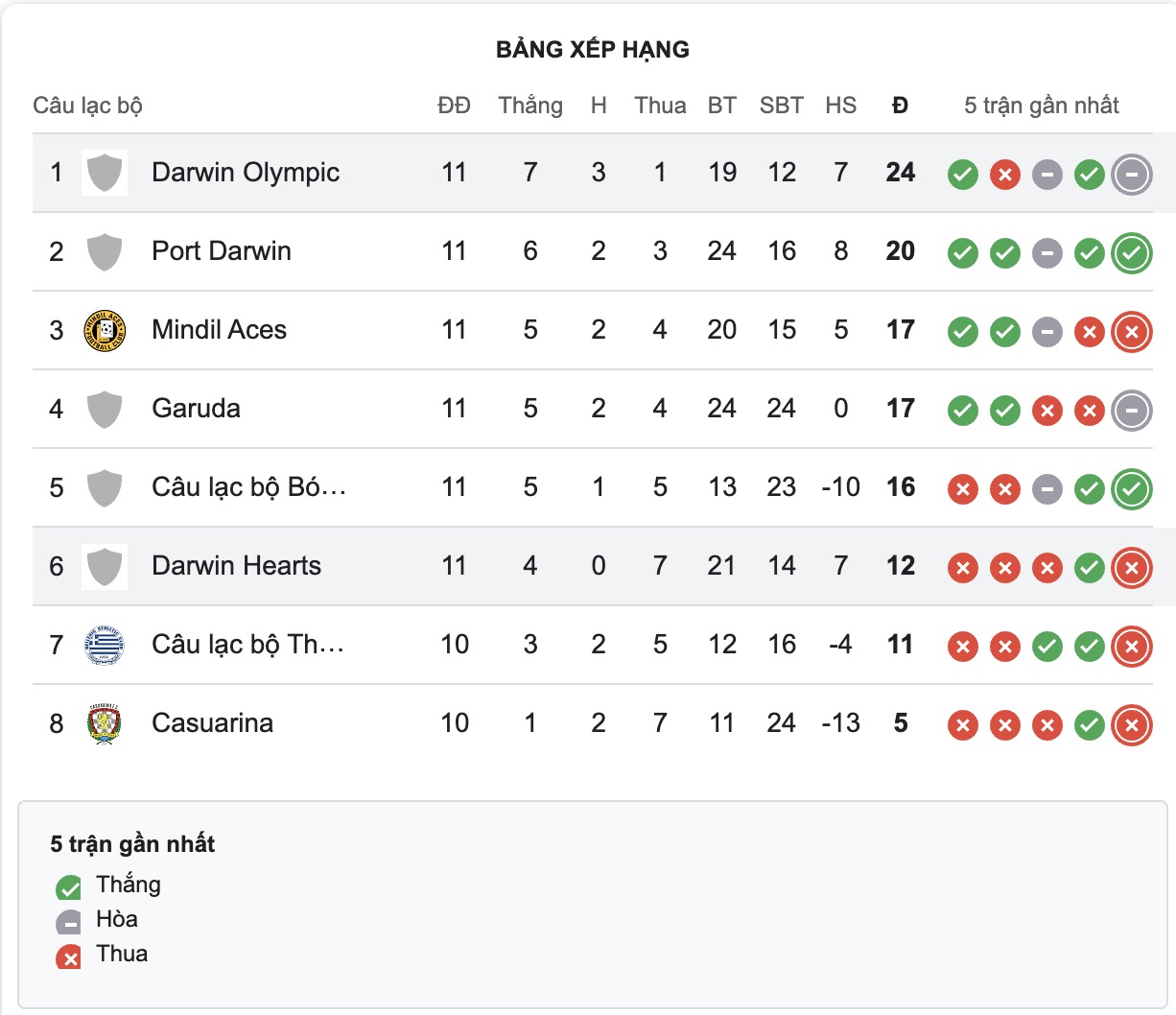Open the Port Darwin team link
1176x1015 pixels.
point(222,251)
